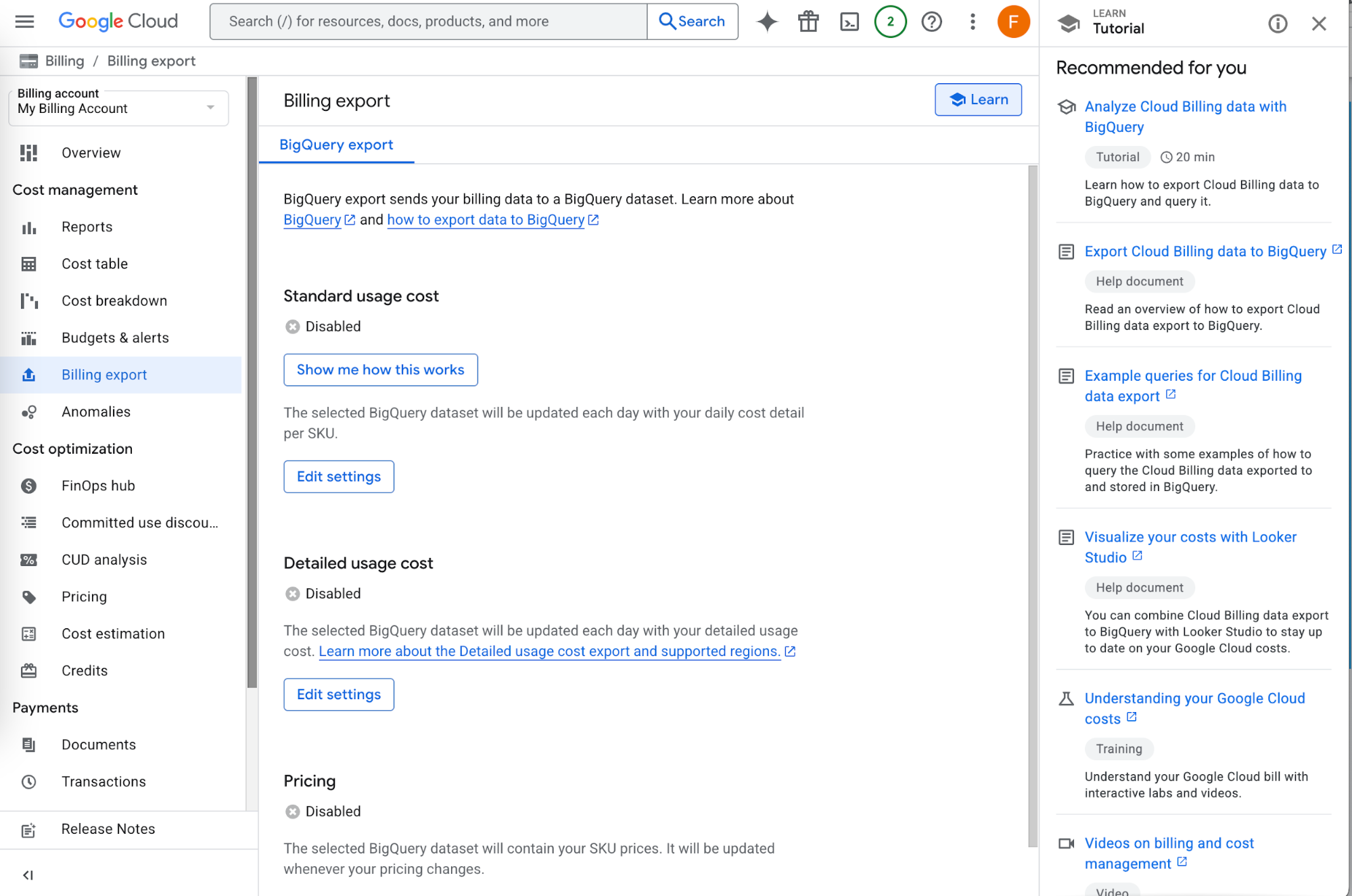Click the Cost breakdown icon
The height and width of the screenshot is (896, 1352).
[x=28, y=301]
